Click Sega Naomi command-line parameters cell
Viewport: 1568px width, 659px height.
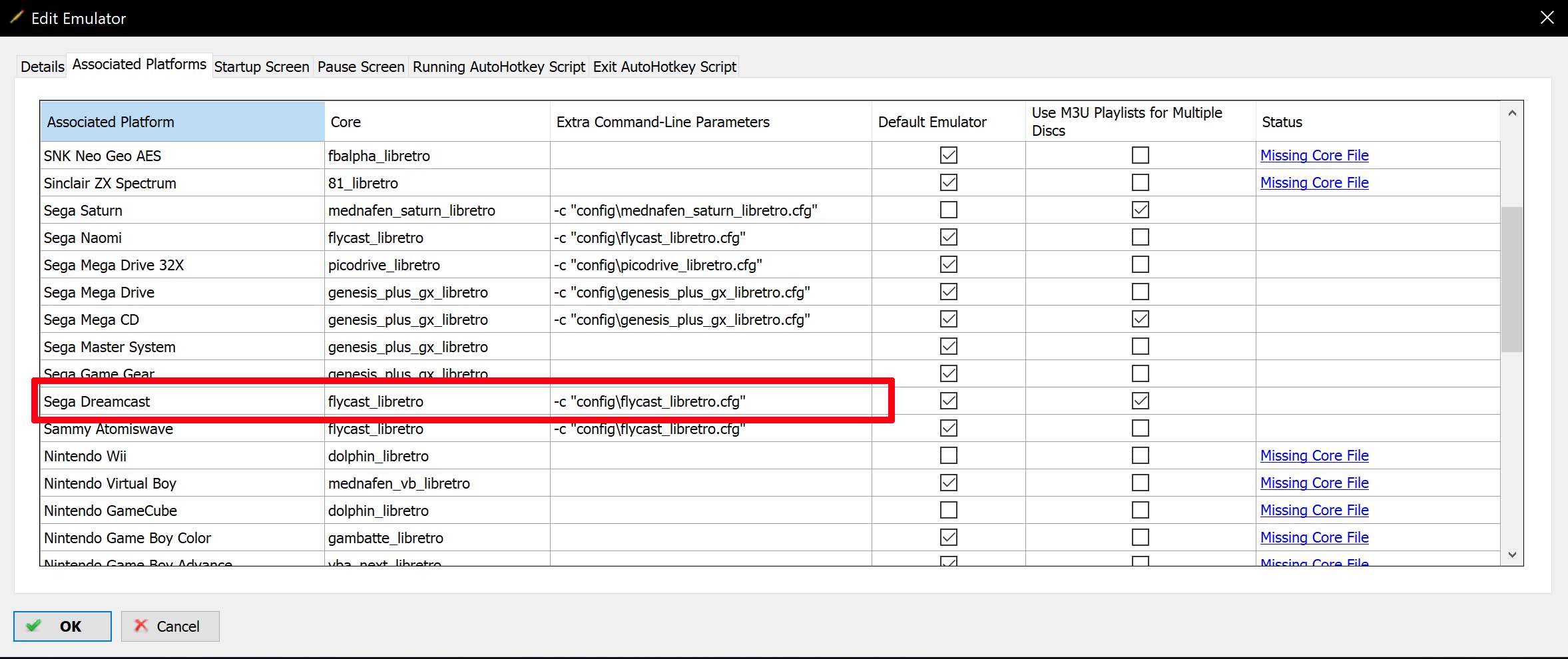coord(711,238)
